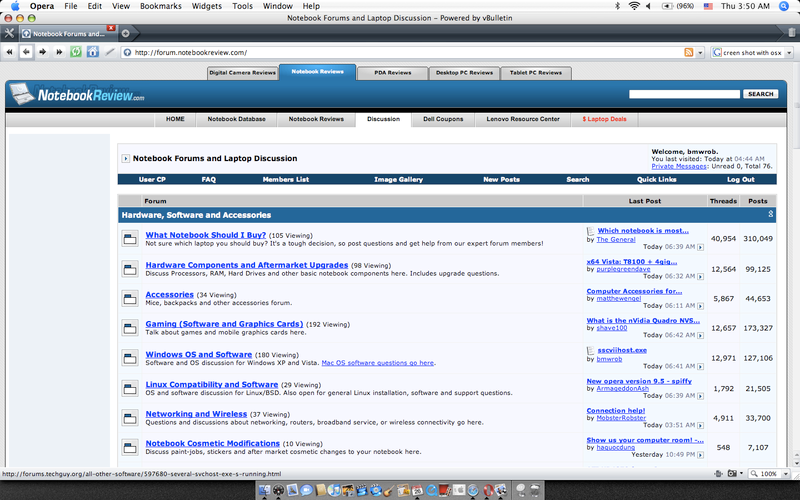Screen dimensions: 800x500
Task: Open the $ Laptop Deals nav item
Action: pyautogui.click(x=604, y=119)
